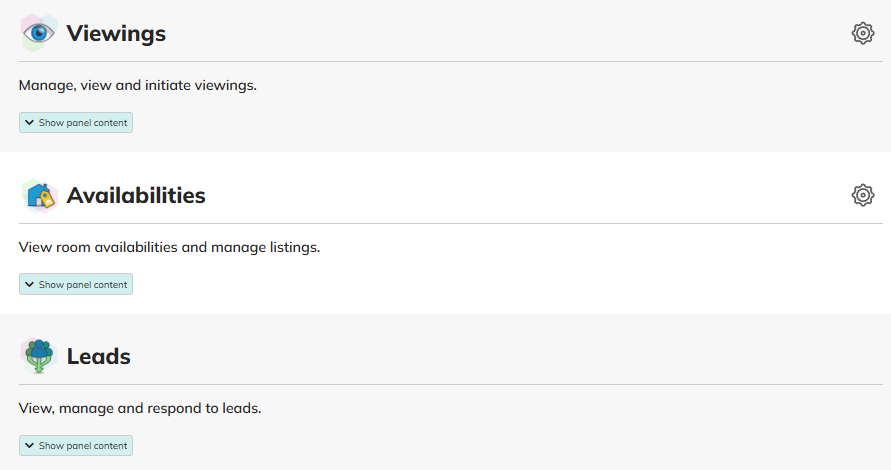Click the Availabilities house icon
Viewport: 891px width, 470px height.
[x=39, y=195]
